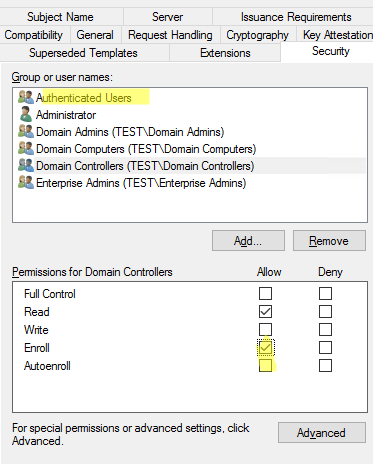Click the Write permission label
373x464 pixels.
[x=36, y=330]
